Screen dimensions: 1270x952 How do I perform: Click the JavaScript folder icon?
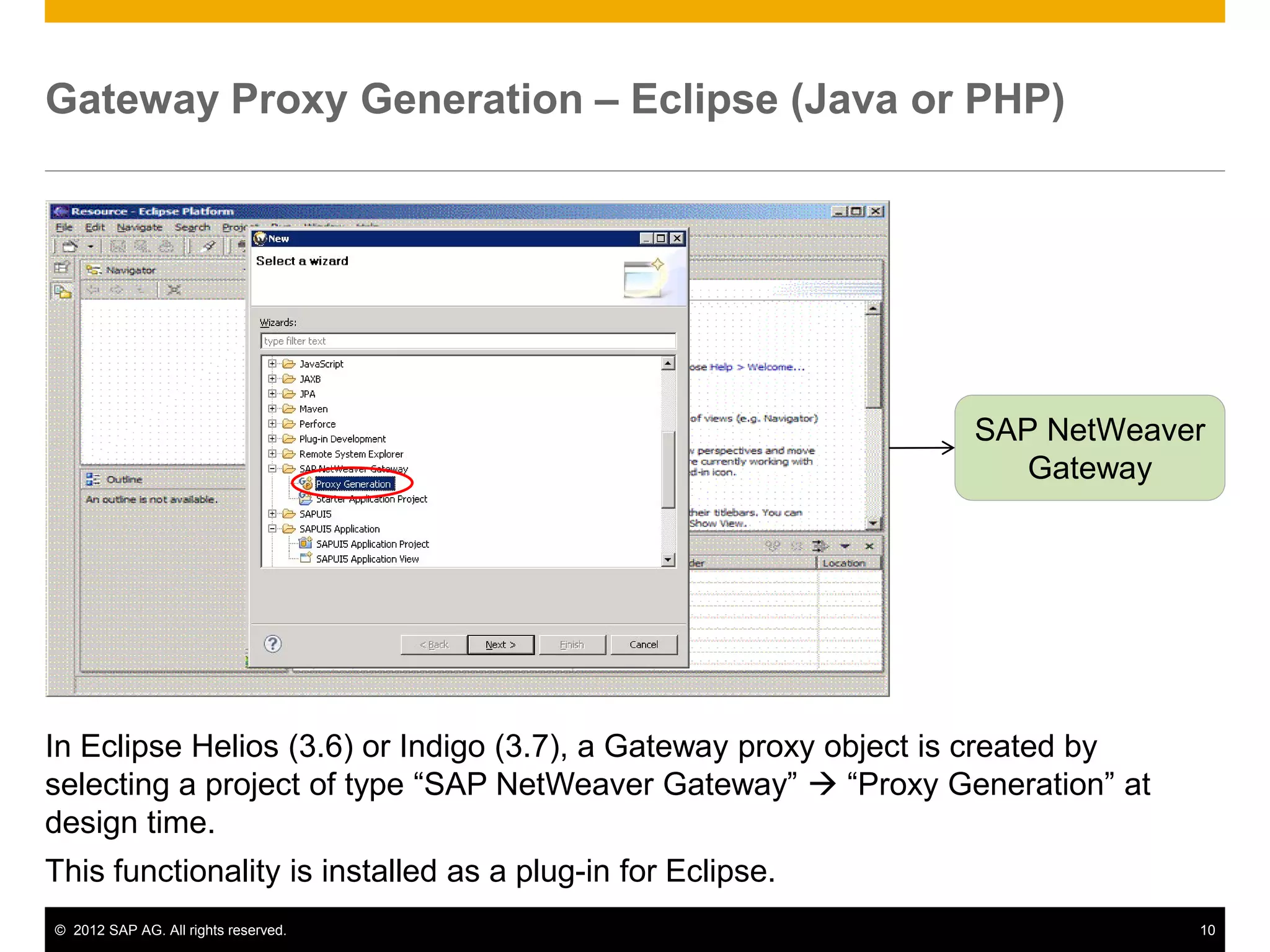point(289,364)
